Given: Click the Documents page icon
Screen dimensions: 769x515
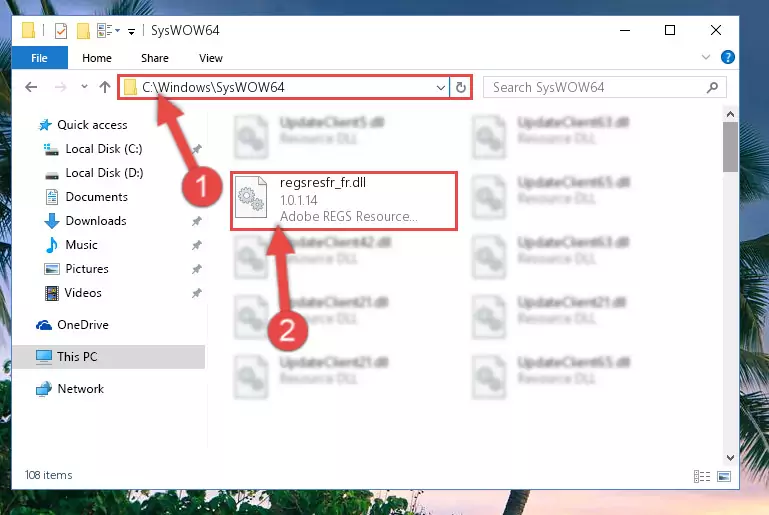Looking at the screenshot, I should (51, 197).
